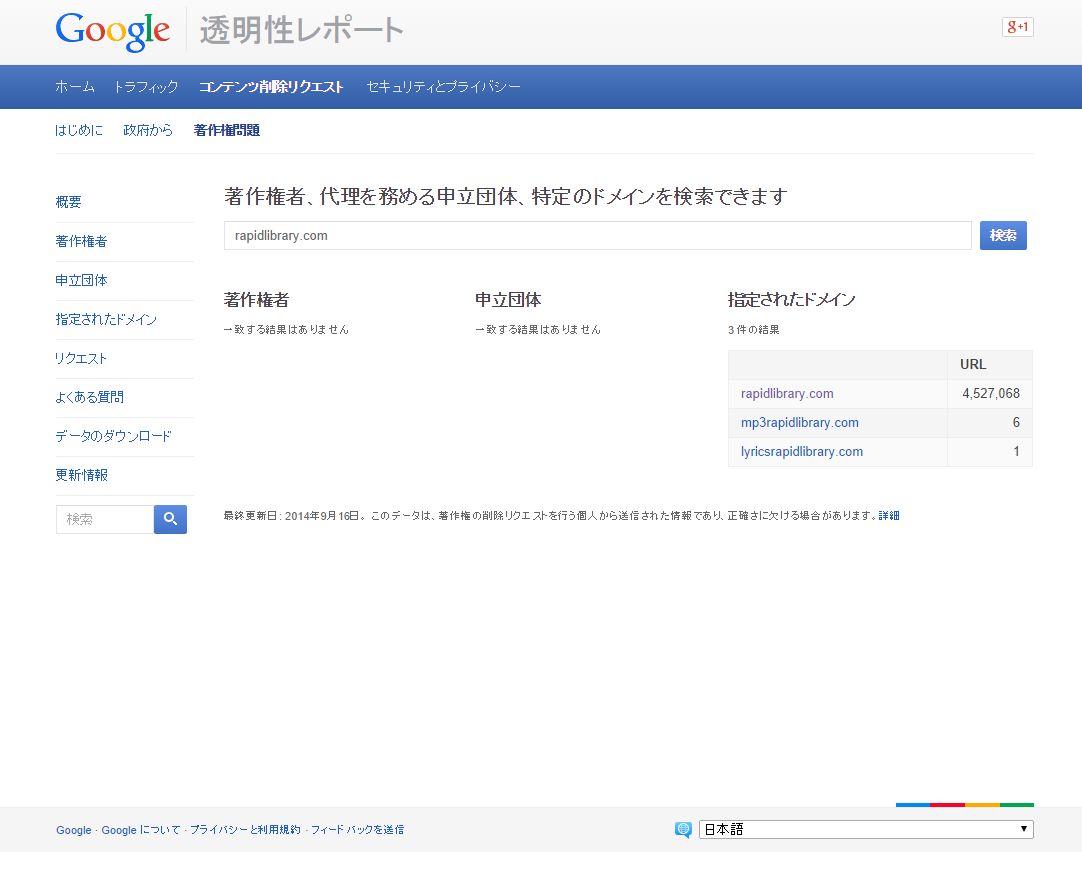Open プライバシーと利用規約 footer link
The image size is (1082, 875).
pos(245,830)
